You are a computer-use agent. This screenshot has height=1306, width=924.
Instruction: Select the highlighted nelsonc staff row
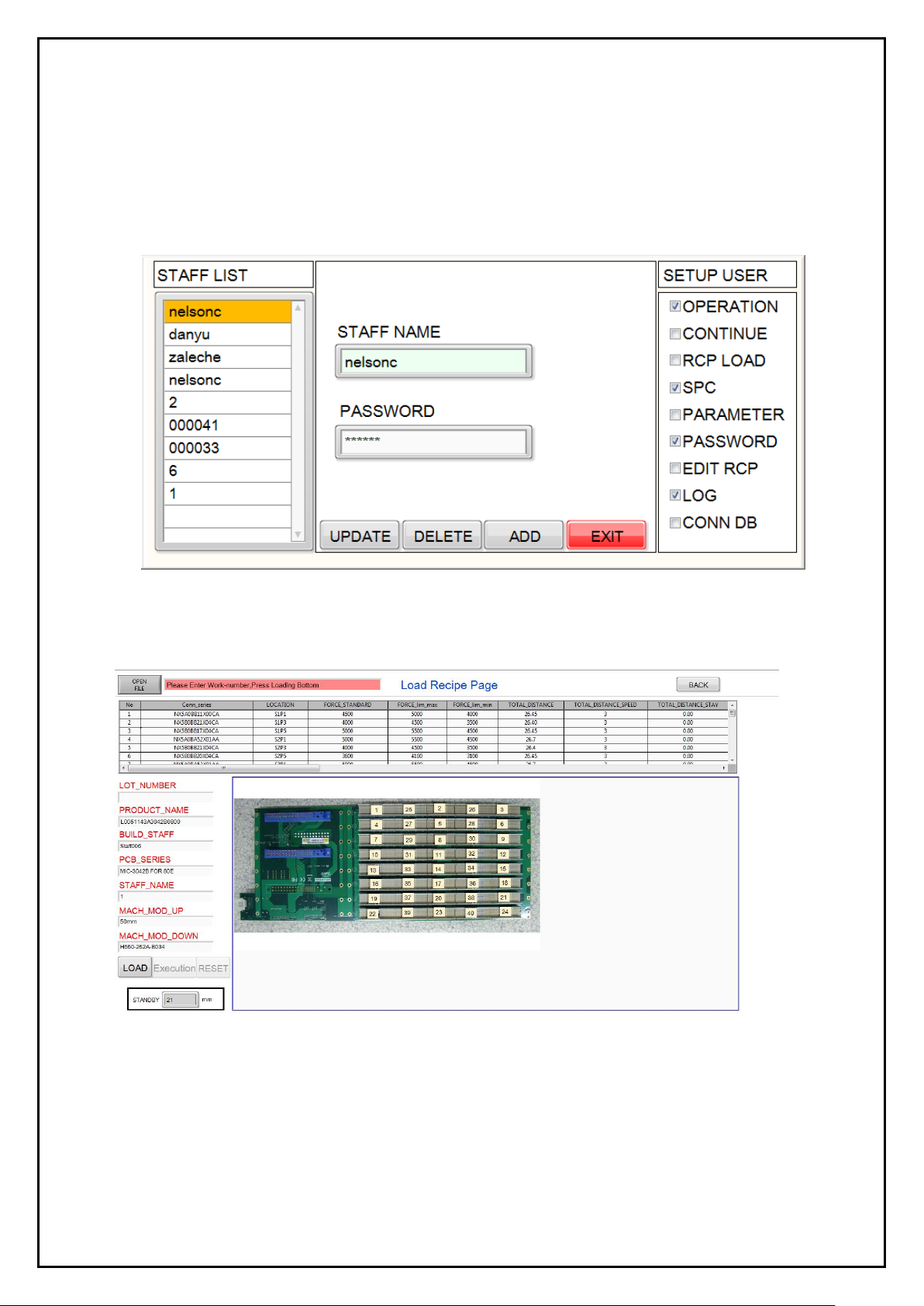[x=227, y=312]
